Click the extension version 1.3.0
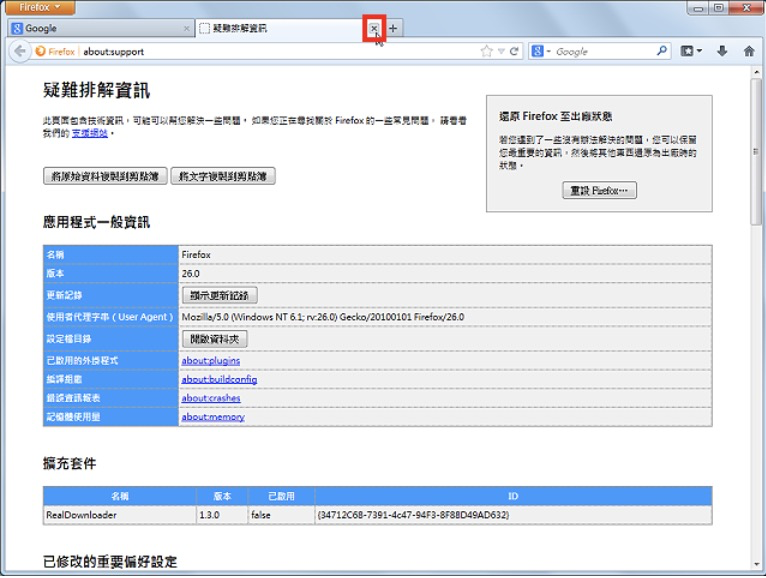766x578 pixels. [209, 515]
